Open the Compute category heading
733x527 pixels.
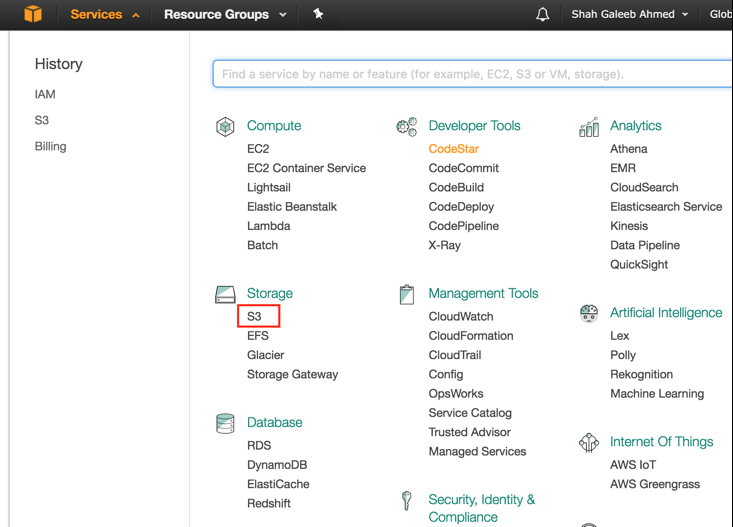[274, 126]
